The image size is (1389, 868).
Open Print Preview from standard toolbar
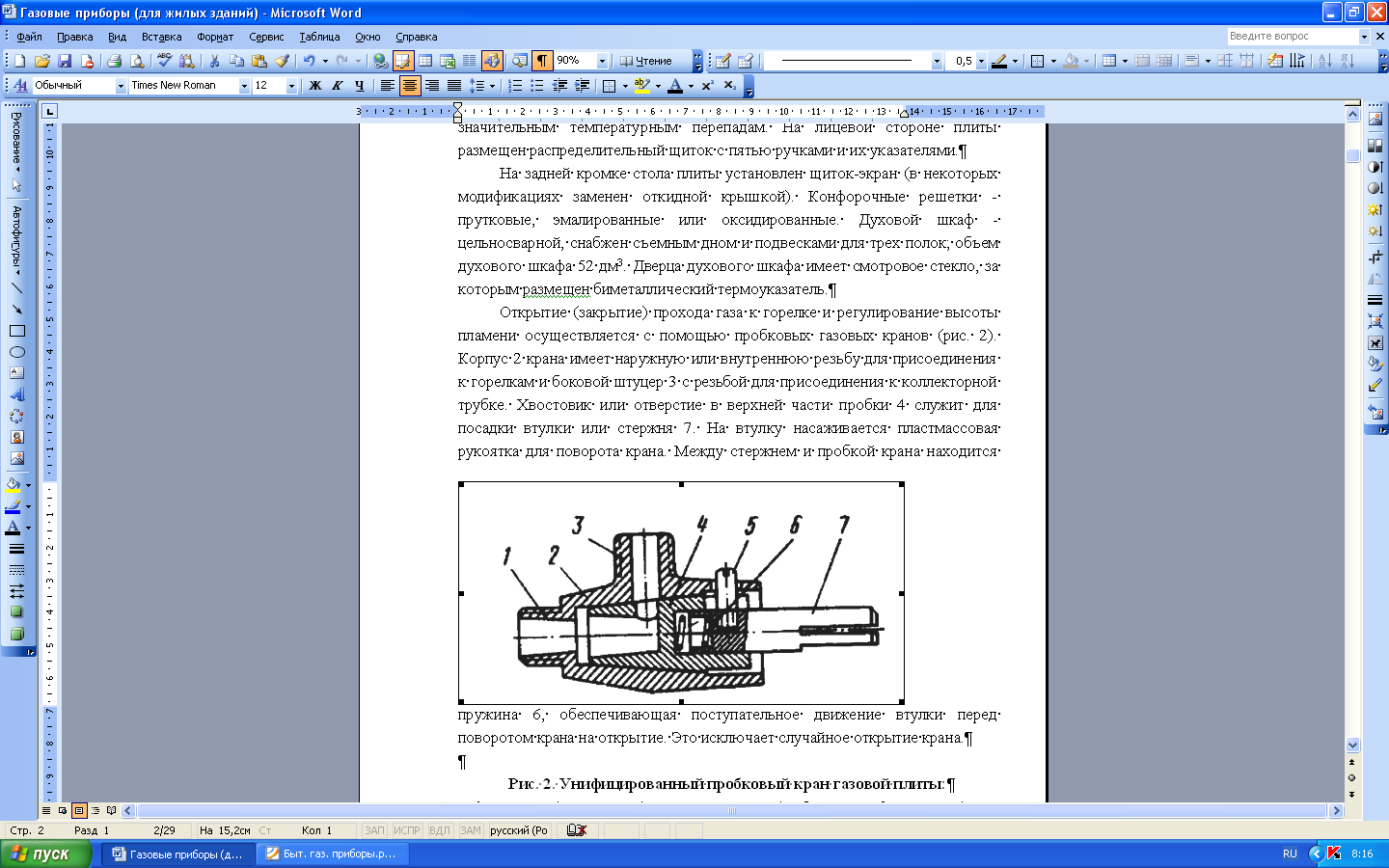coord(137,61)
